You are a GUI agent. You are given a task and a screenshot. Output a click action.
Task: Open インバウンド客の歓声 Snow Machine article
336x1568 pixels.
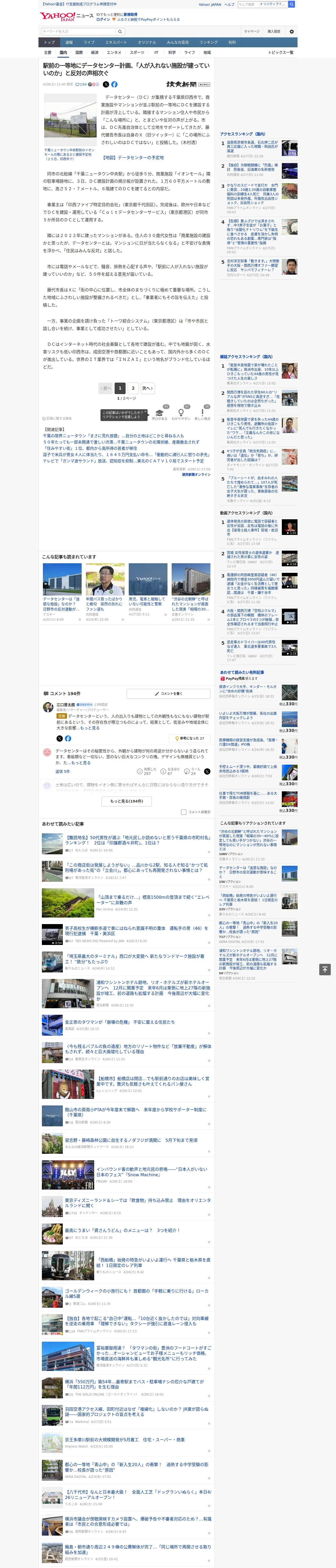point(152,1172)
